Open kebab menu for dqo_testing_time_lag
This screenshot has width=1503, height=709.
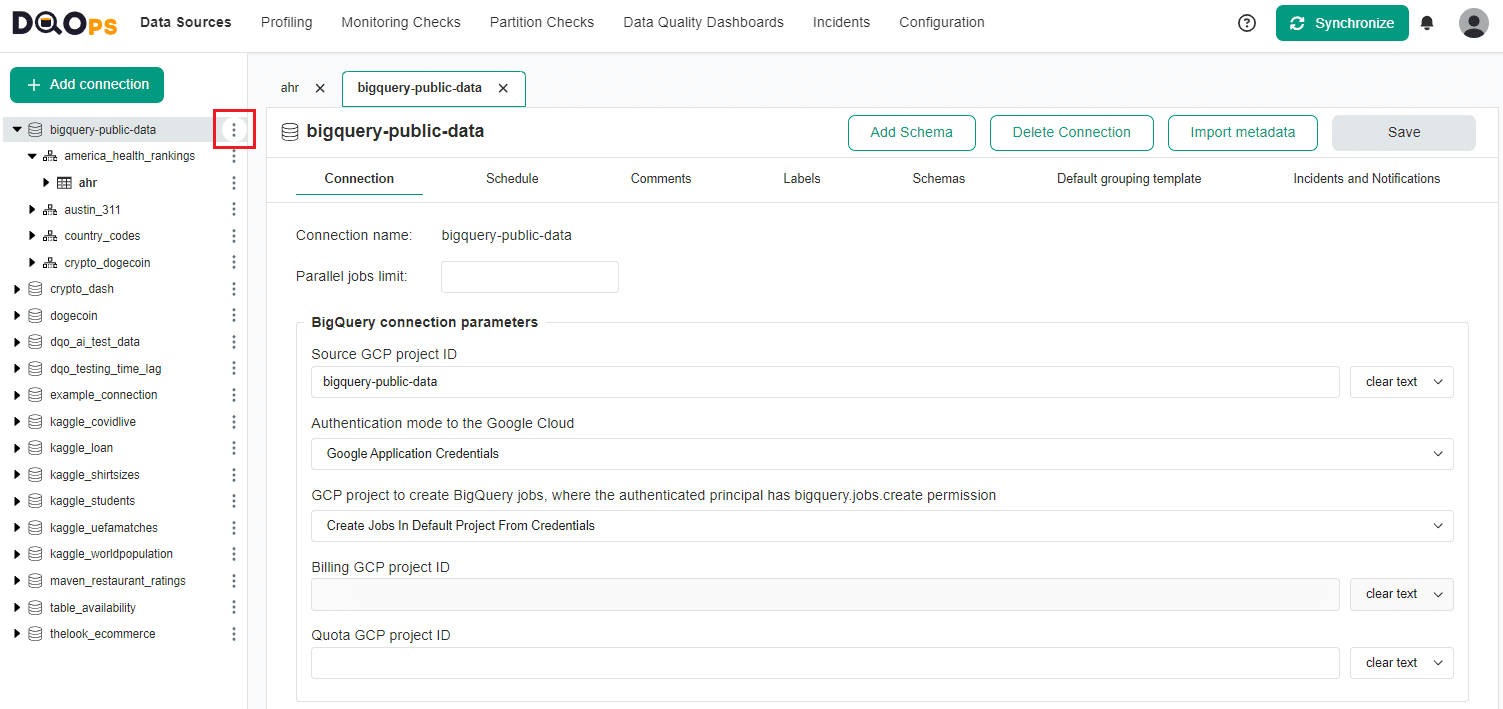[x=234, y=369]
